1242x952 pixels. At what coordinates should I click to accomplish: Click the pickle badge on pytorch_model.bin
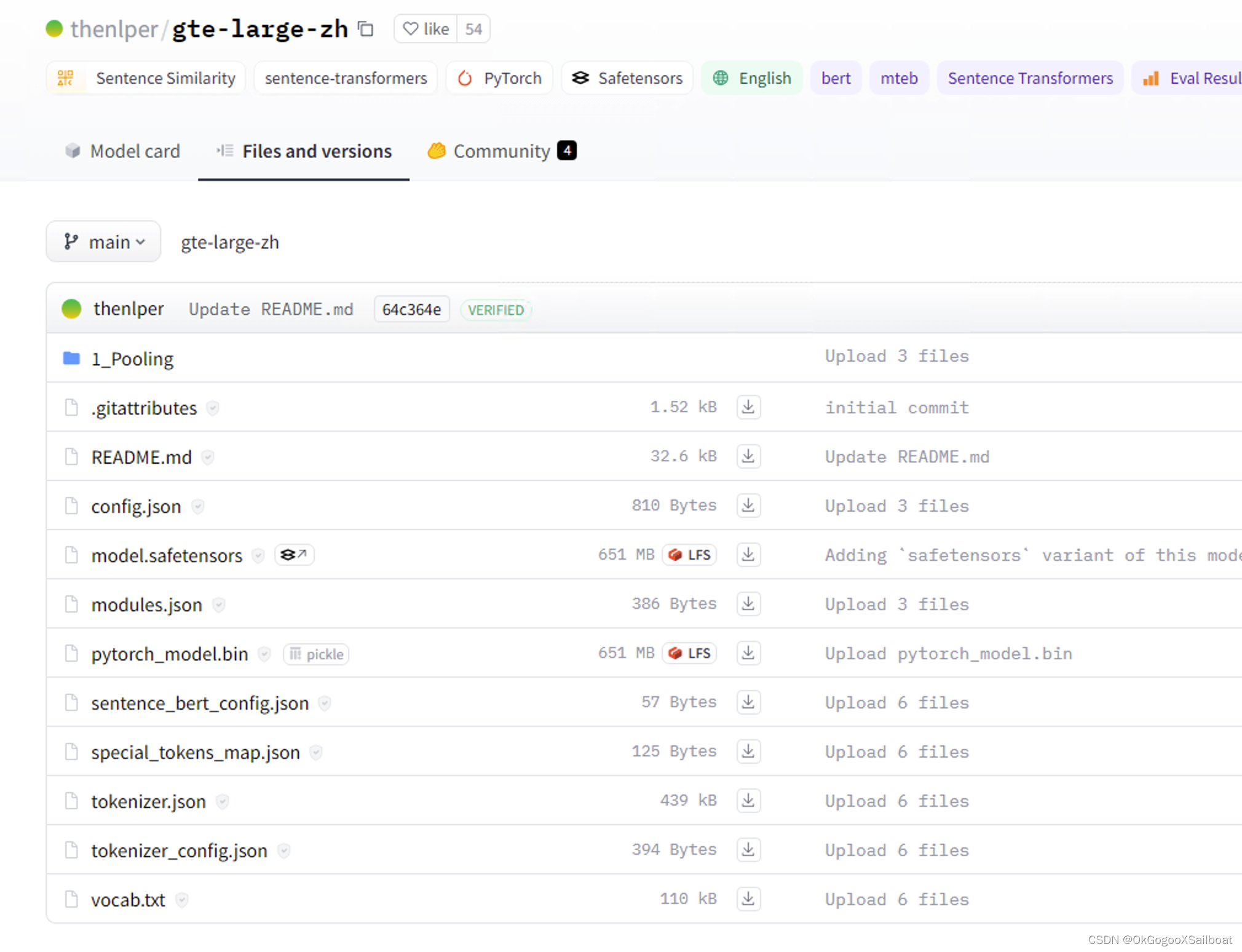[316, 654]
